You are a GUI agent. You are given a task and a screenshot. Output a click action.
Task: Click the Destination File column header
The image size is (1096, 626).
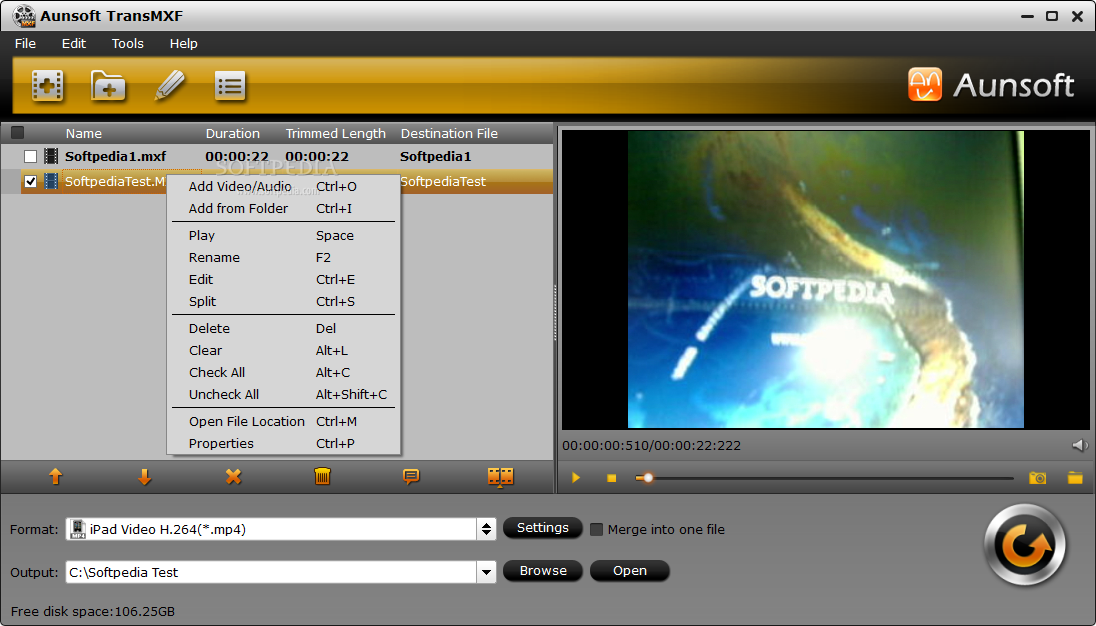pos(449,133)
